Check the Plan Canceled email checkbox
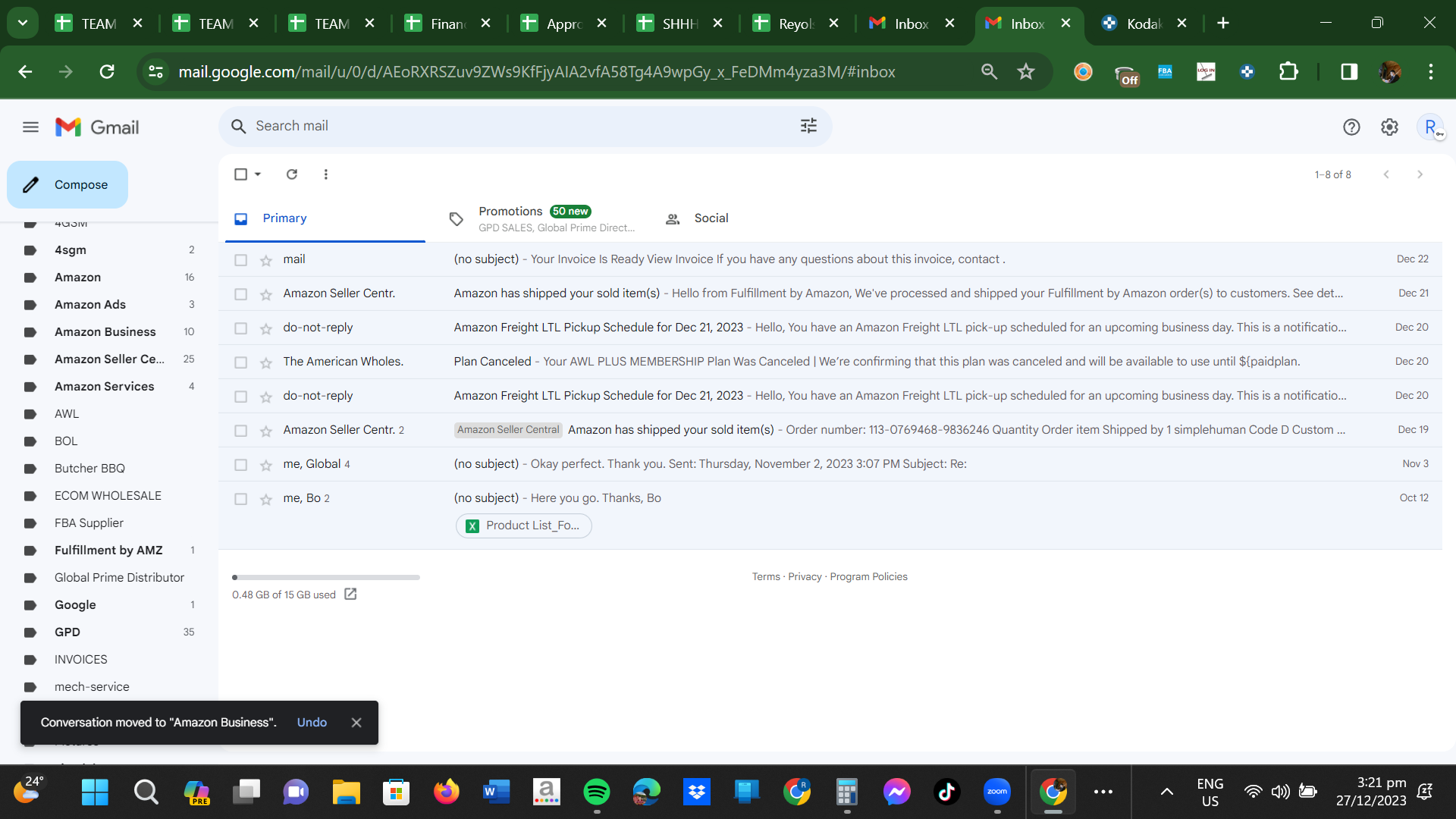The height and width of the screenshot is (819, 1456). [241, 362]
